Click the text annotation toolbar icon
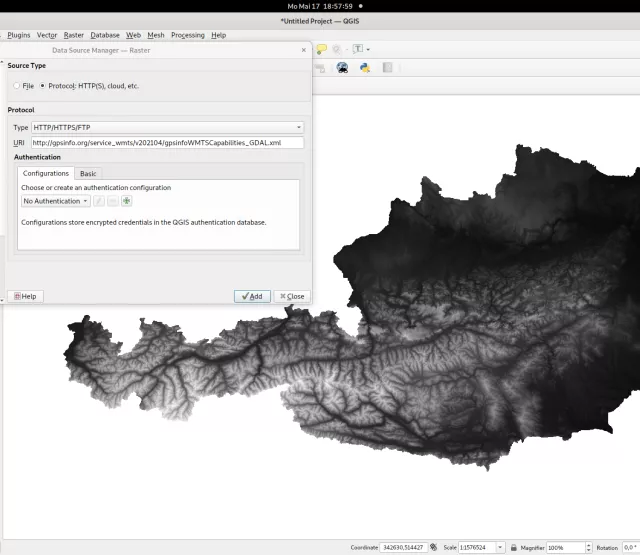The height and width of the screenshot is (555, 640). (357, 49)
